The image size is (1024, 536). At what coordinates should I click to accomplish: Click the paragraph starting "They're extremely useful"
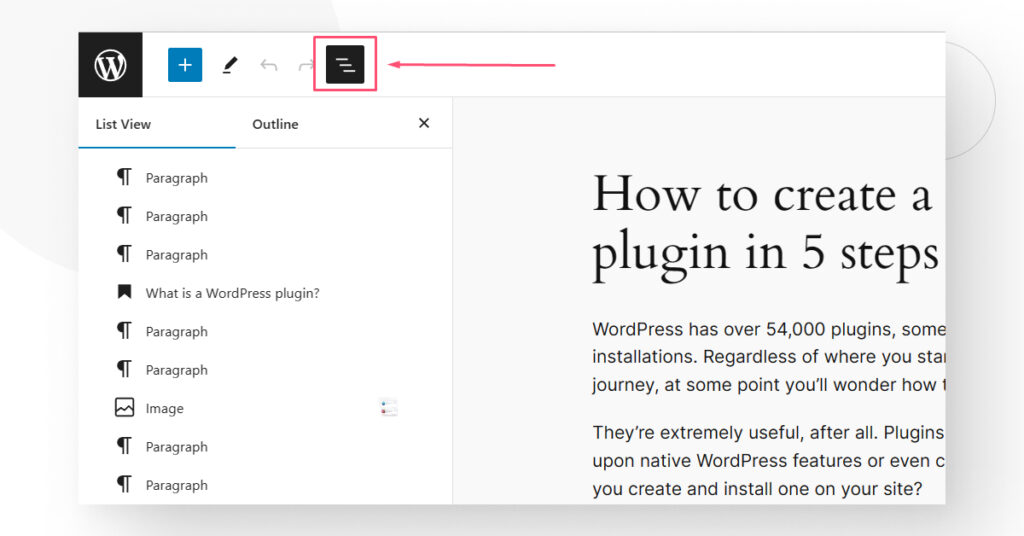[769, 460]
